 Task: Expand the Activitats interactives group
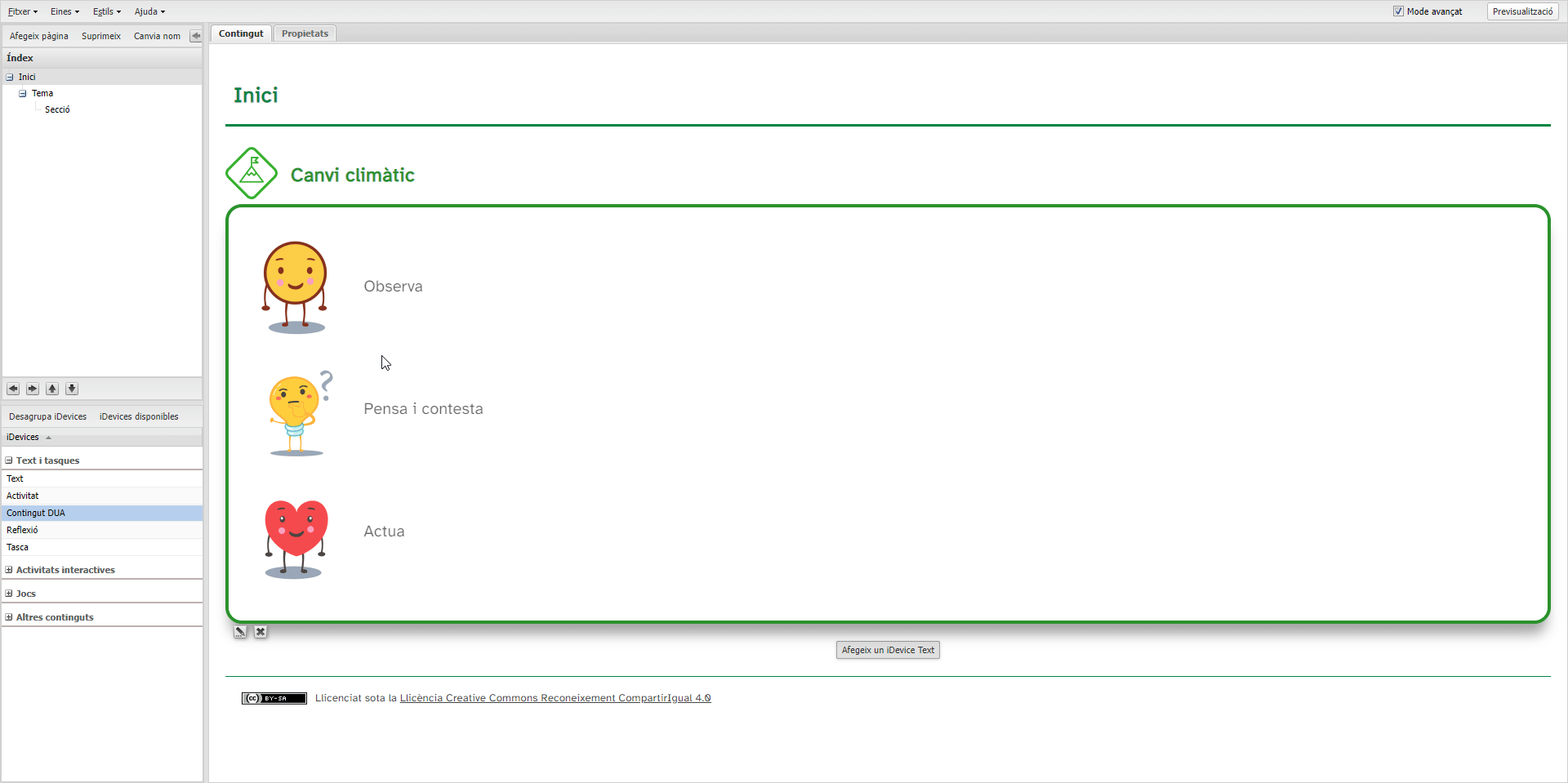coord(9,570)
